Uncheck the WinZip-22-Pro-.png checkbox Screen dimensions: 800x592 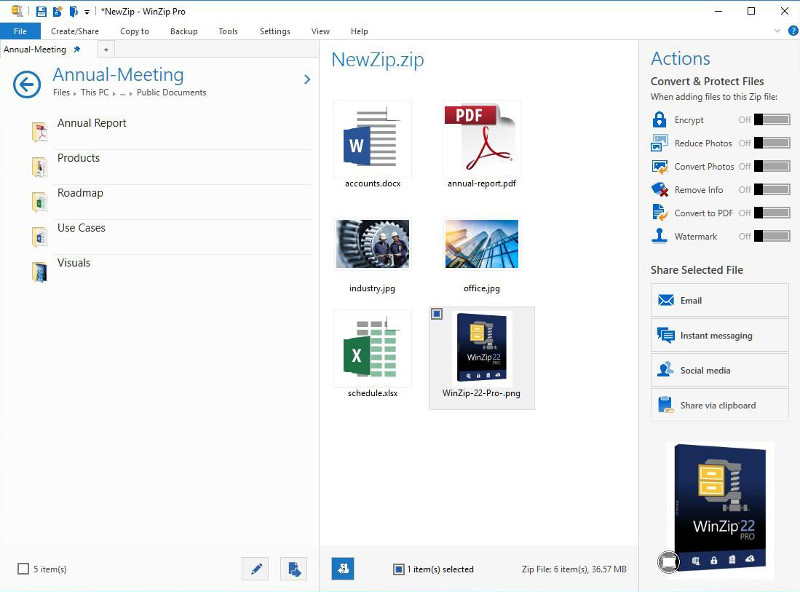click(x=437, y=313)
